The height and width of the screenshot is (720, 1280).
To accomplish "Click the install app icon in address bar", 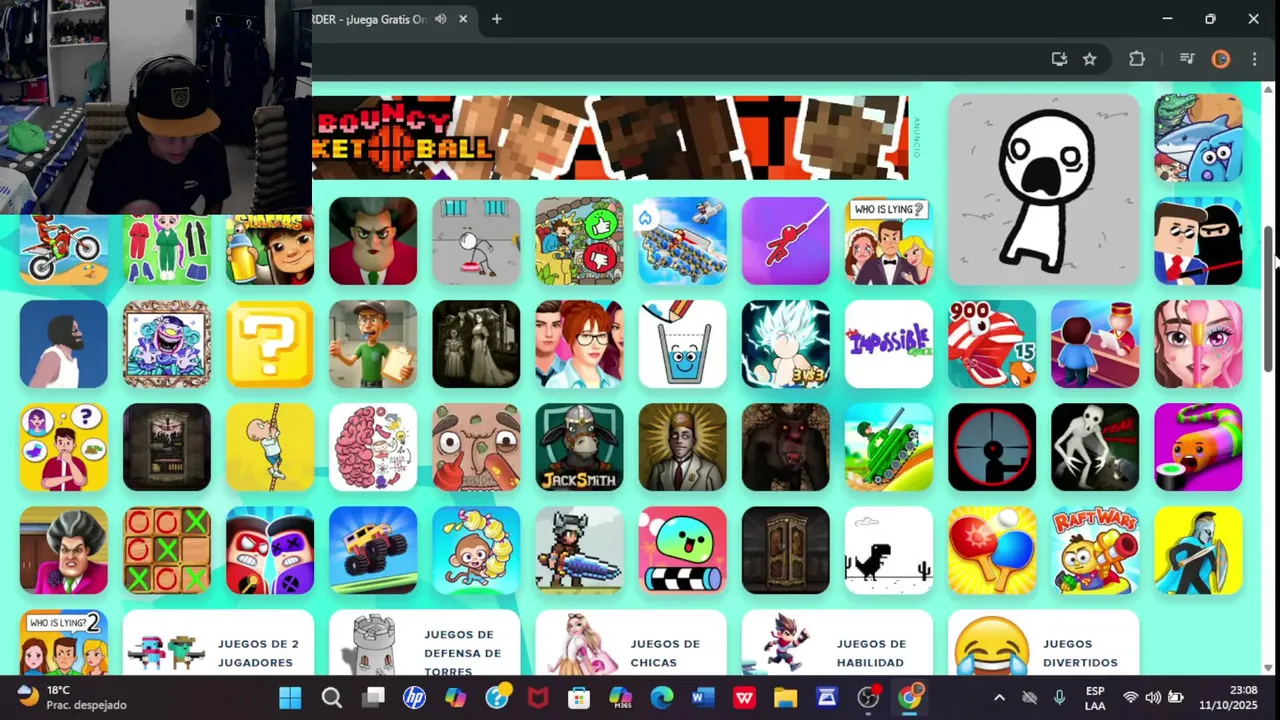I will [x=1059, y=59].
